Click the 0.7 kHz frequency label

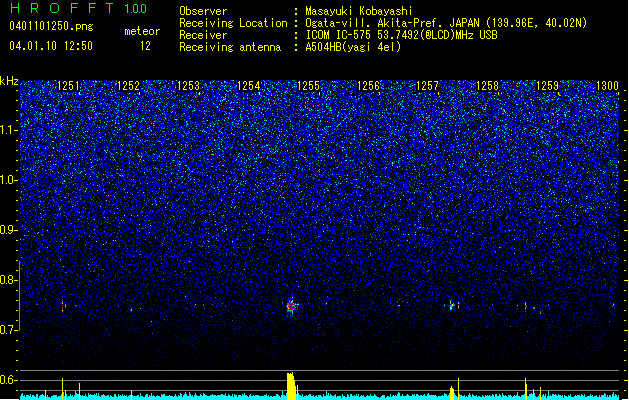(x=9, y=330)
